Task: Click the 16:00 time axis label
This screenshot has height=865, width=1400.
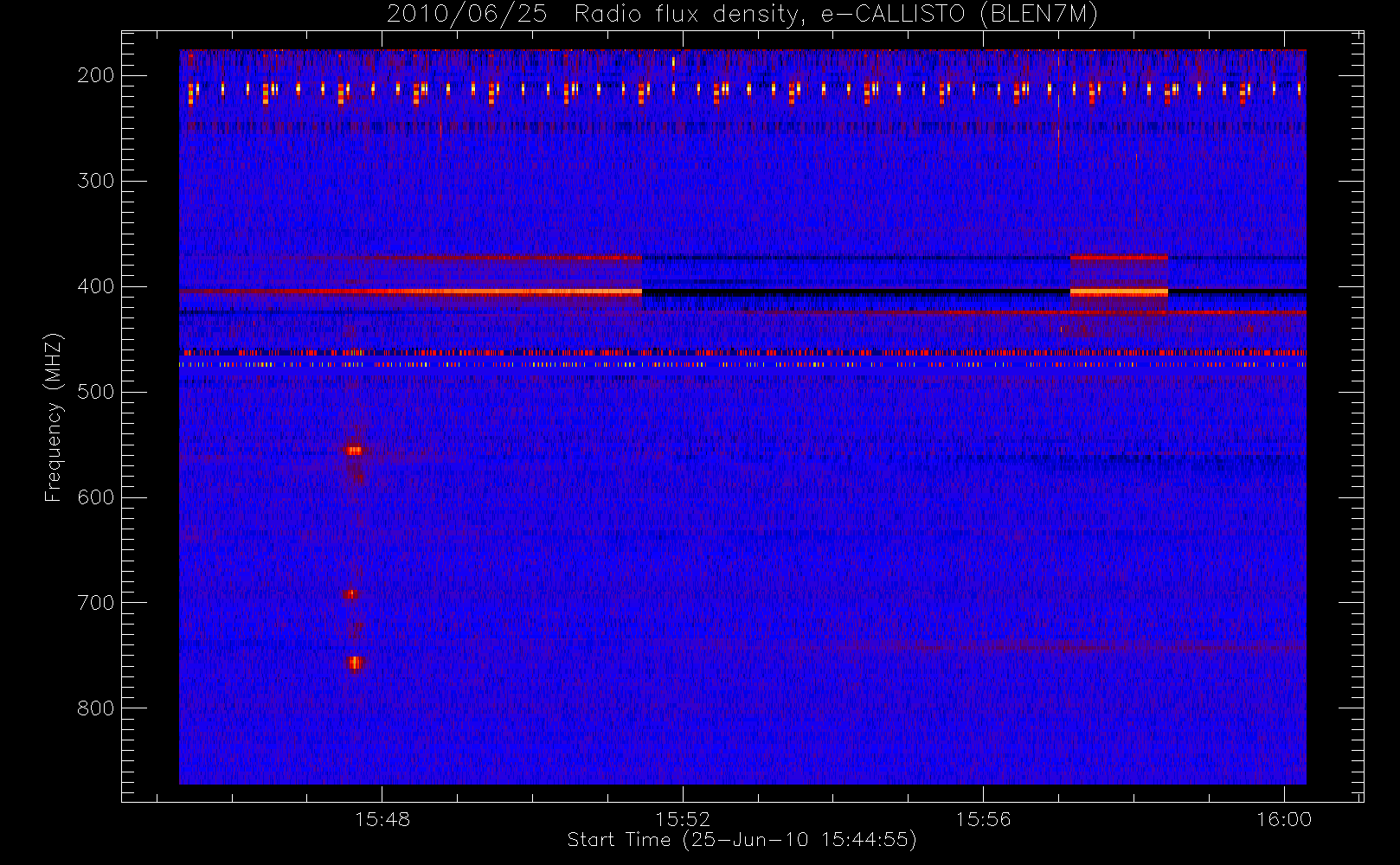Action: click(1284, 819)
